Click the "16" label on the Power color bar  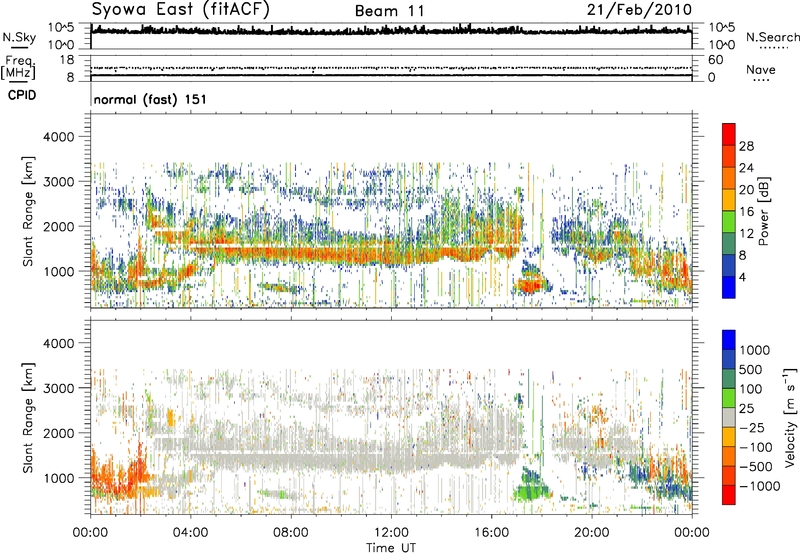point(746,212)
